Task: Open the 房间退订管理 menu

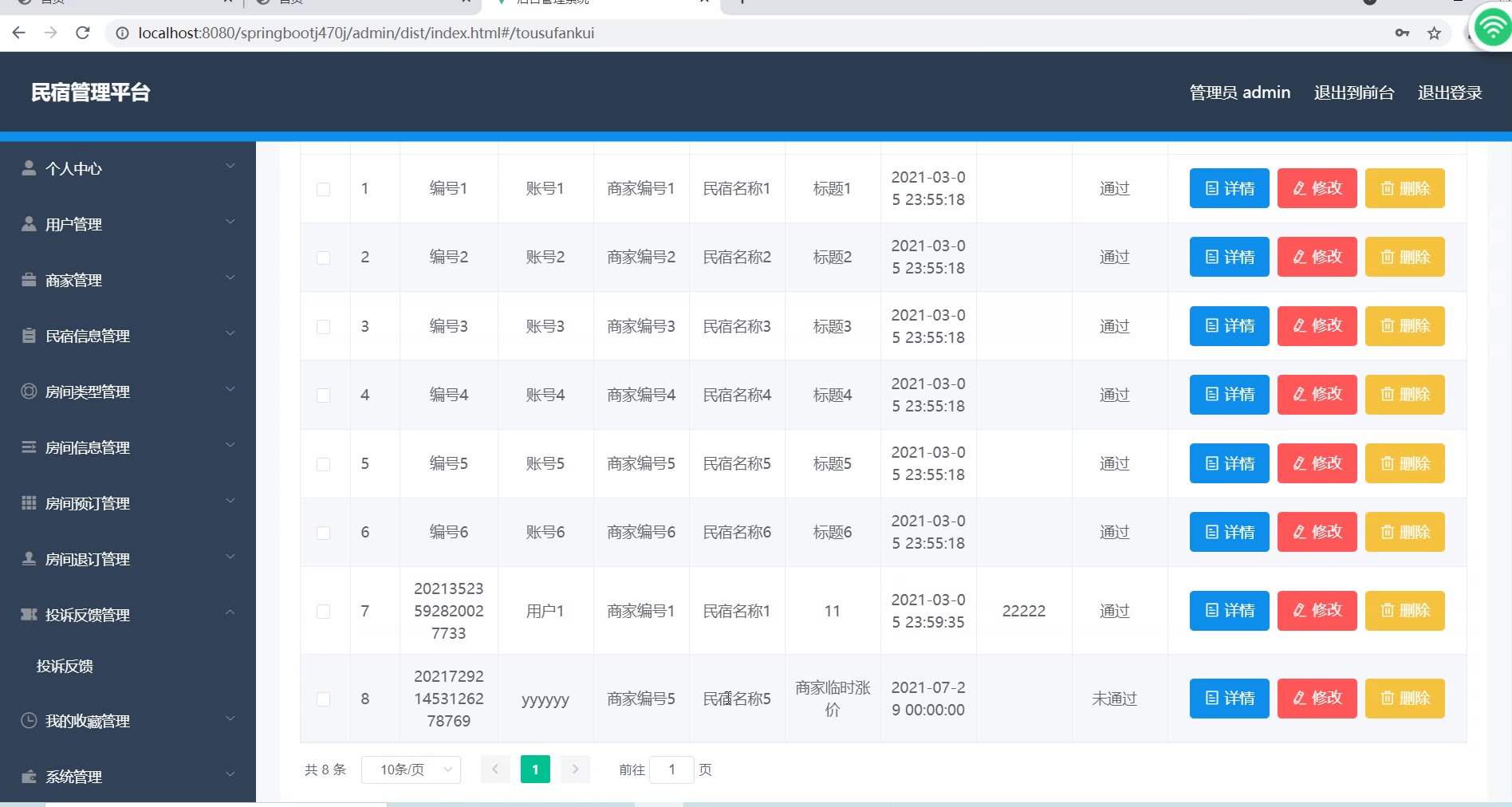Action: pos(128,559)
